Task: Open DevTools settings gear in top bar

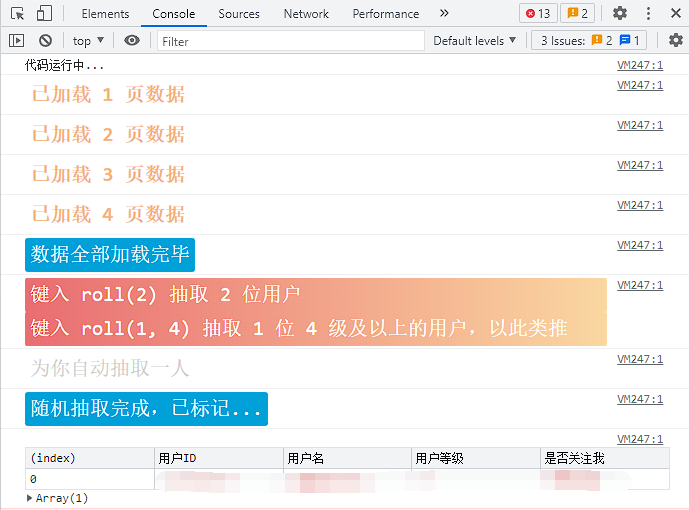Action: (620, 14)
